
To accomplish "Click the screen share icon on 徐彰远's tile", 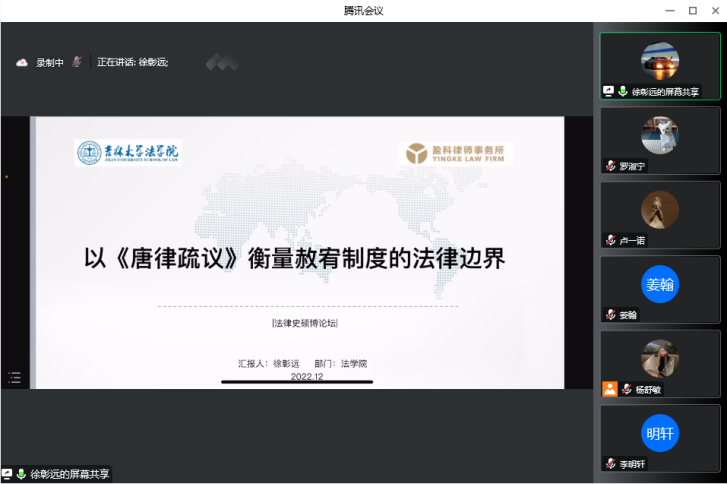I will tap(608, 91).
